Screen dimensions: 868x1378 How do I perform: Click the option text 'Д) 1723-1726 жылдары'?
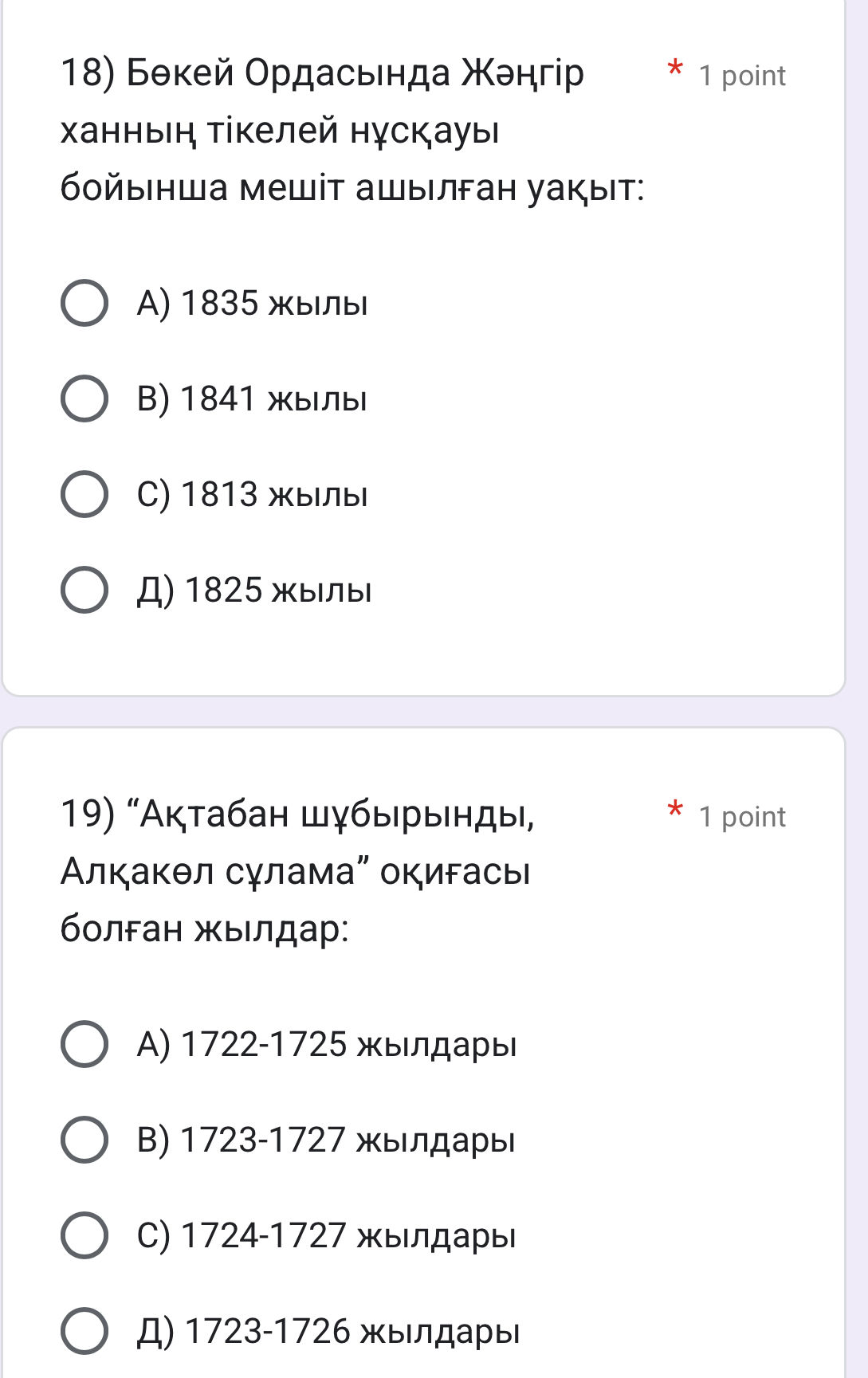point(328,1331)
